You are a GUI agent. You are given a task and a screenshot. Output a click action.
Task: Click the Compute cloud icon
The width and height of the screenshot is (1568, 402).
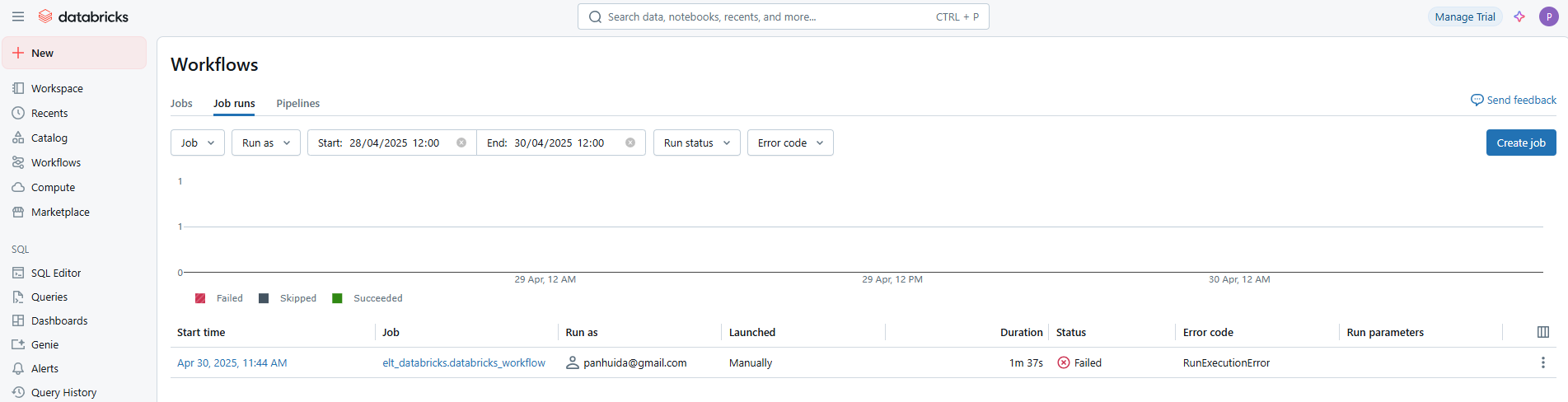coord(18,187)
